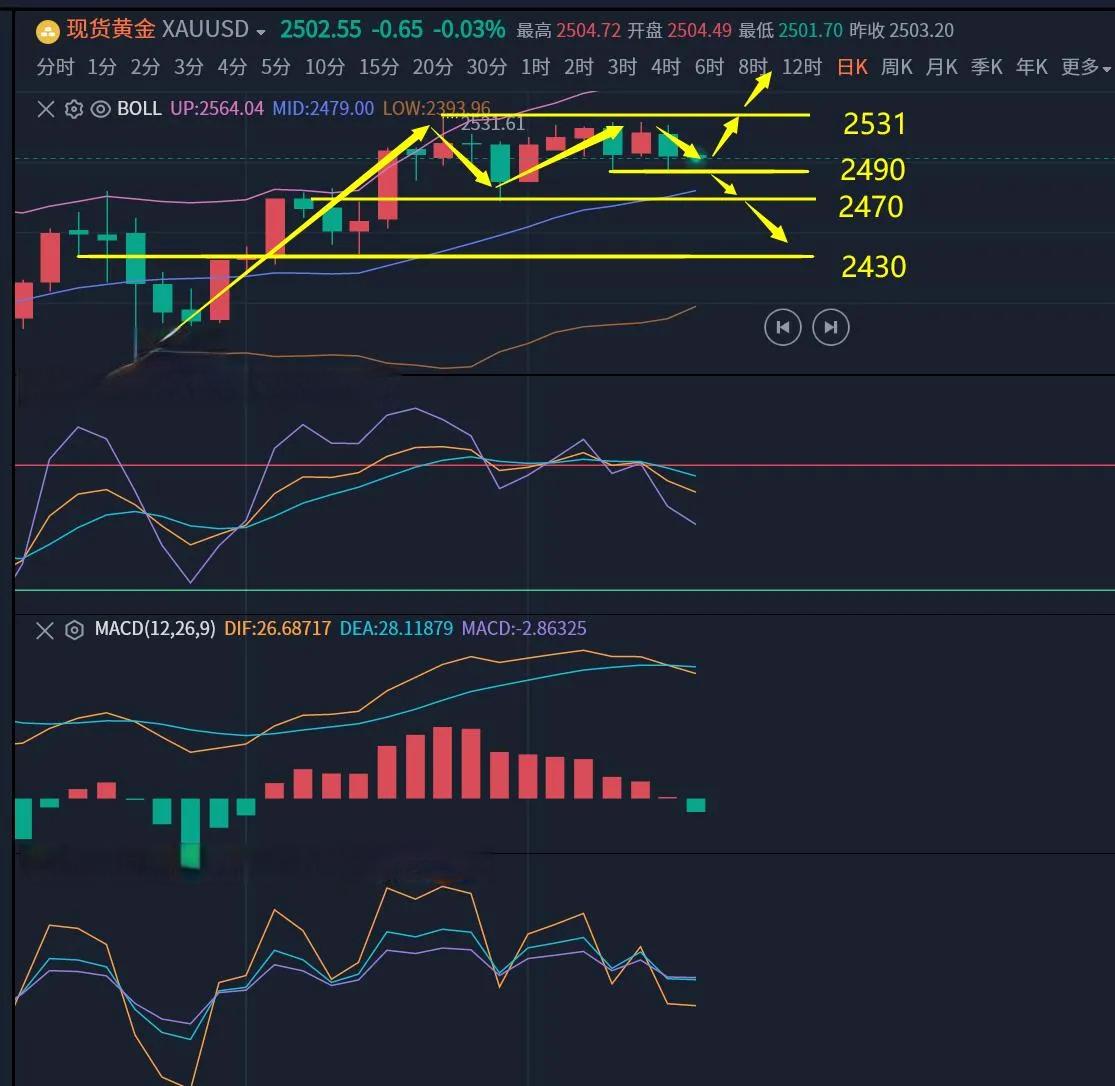Open the 更多 timeframe dropdown
The height and width of the screenshot is (1086, 1115).
[1086, 68]
